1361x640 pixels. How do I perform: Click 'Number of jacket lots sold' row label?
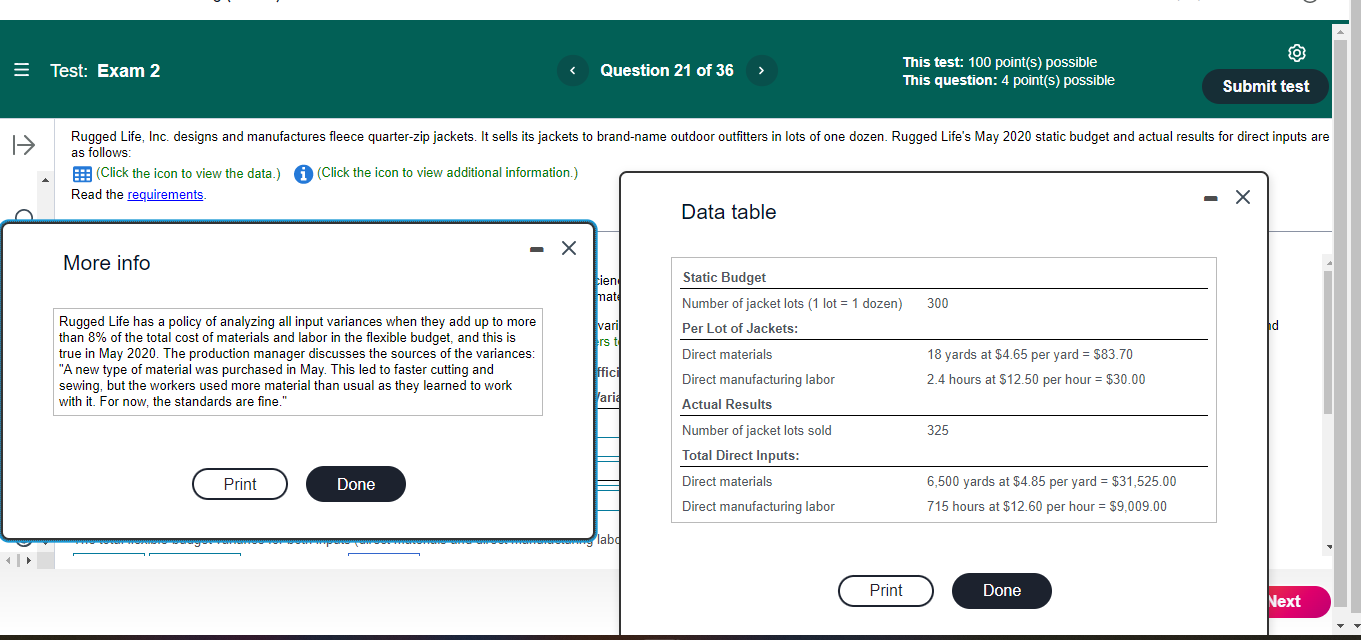point(757,430)
